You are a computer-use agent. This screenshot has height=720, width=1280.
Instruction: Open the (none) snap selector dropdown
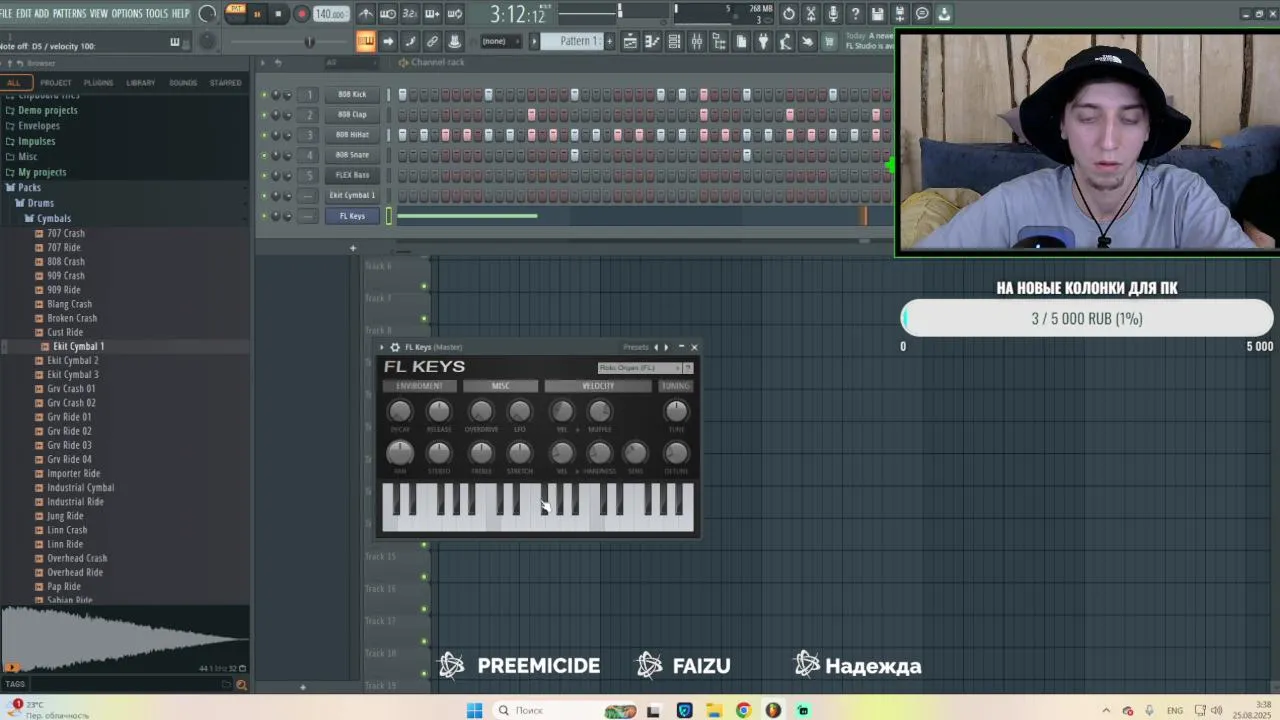[x=502, y=41]
